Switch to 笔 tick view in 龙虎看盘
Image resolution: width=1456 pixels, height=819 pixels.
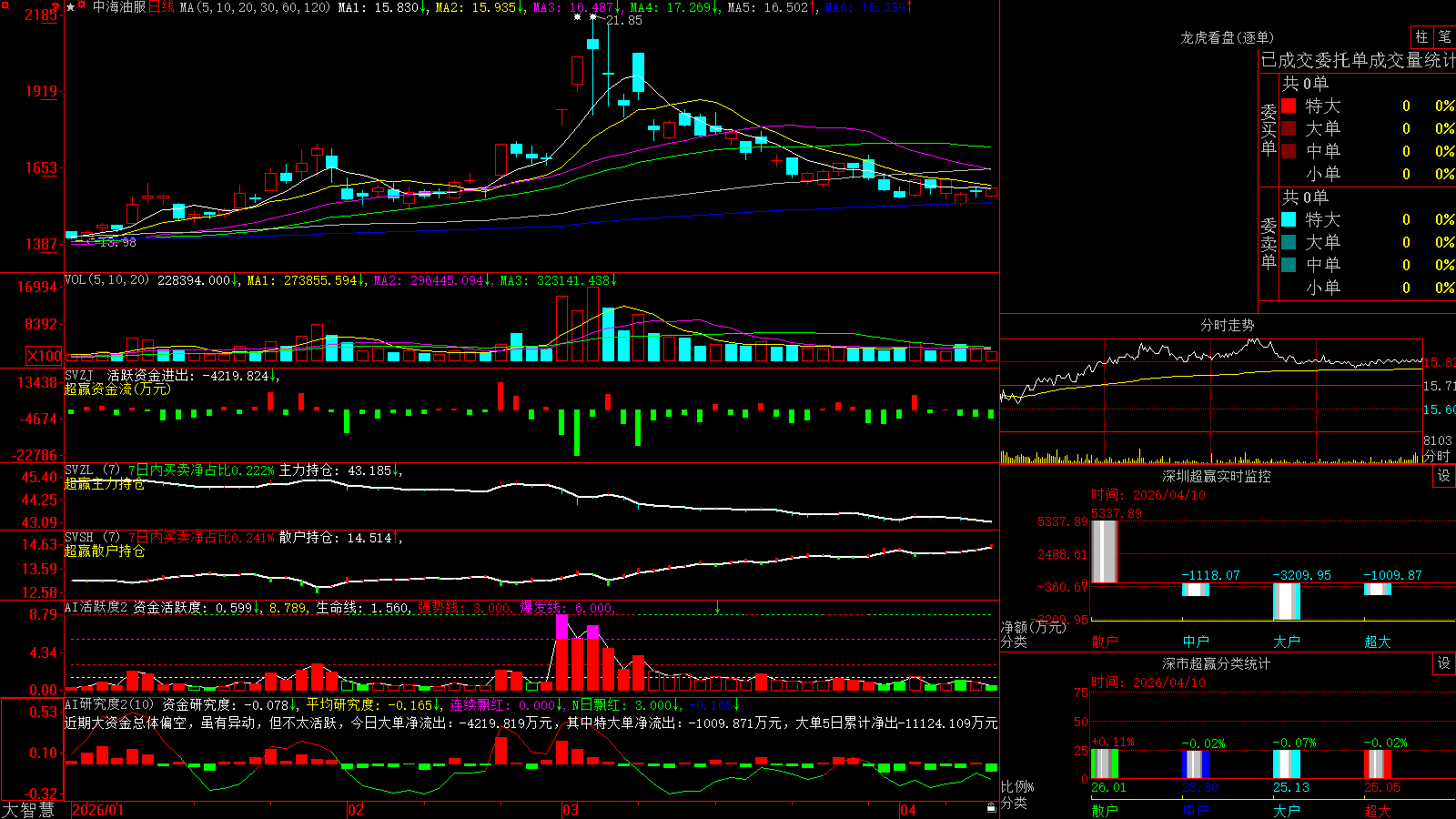(x=1445, y=36)
